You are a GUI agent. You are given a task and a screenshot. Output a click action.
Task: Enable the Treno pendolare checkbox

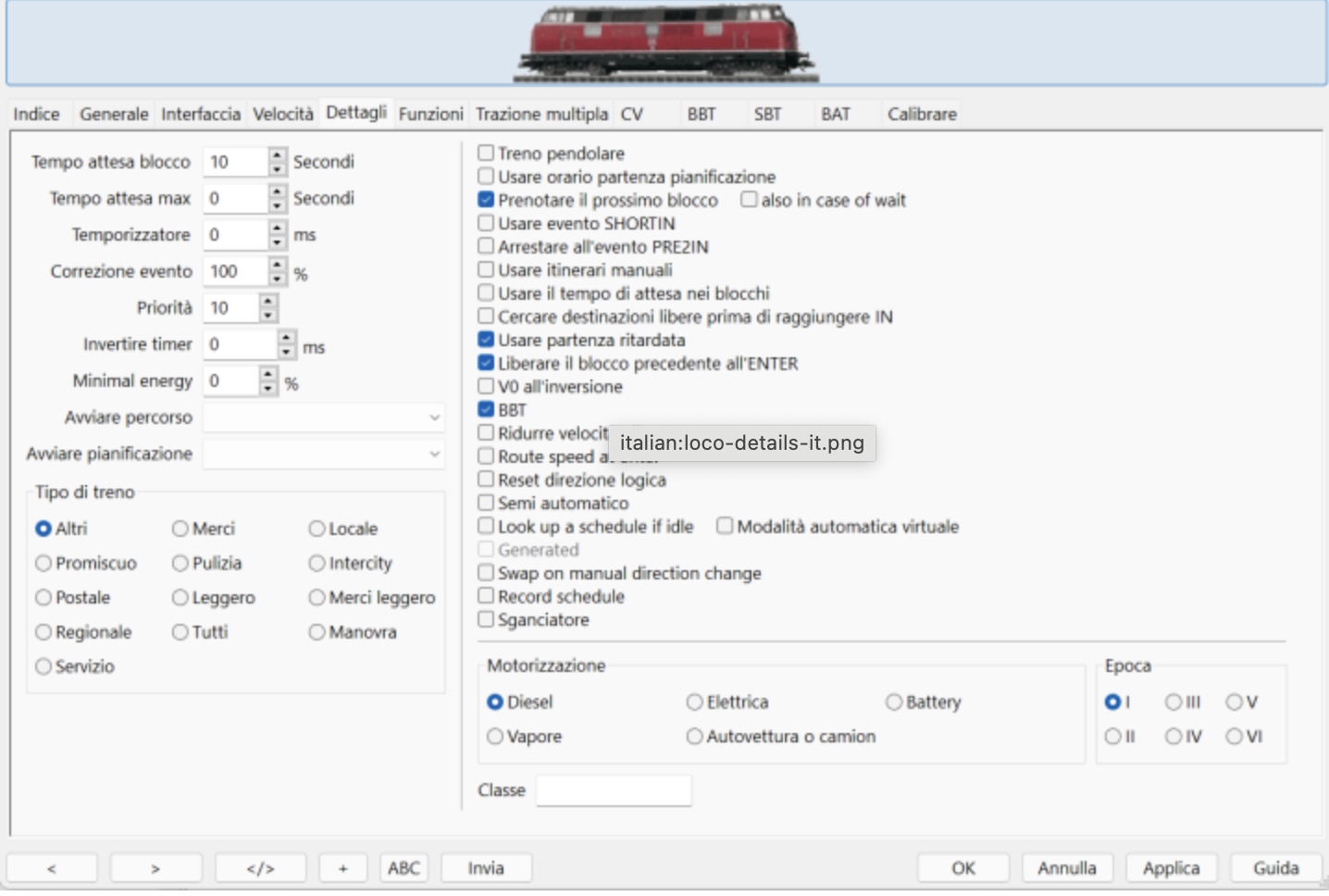(486, 153)
